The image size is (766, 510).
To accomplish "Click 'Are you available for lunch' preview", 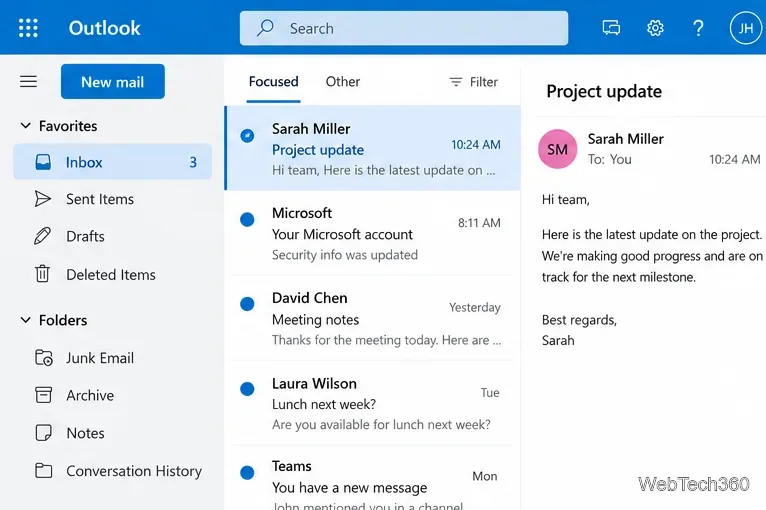I will click(x=381, y=424).
